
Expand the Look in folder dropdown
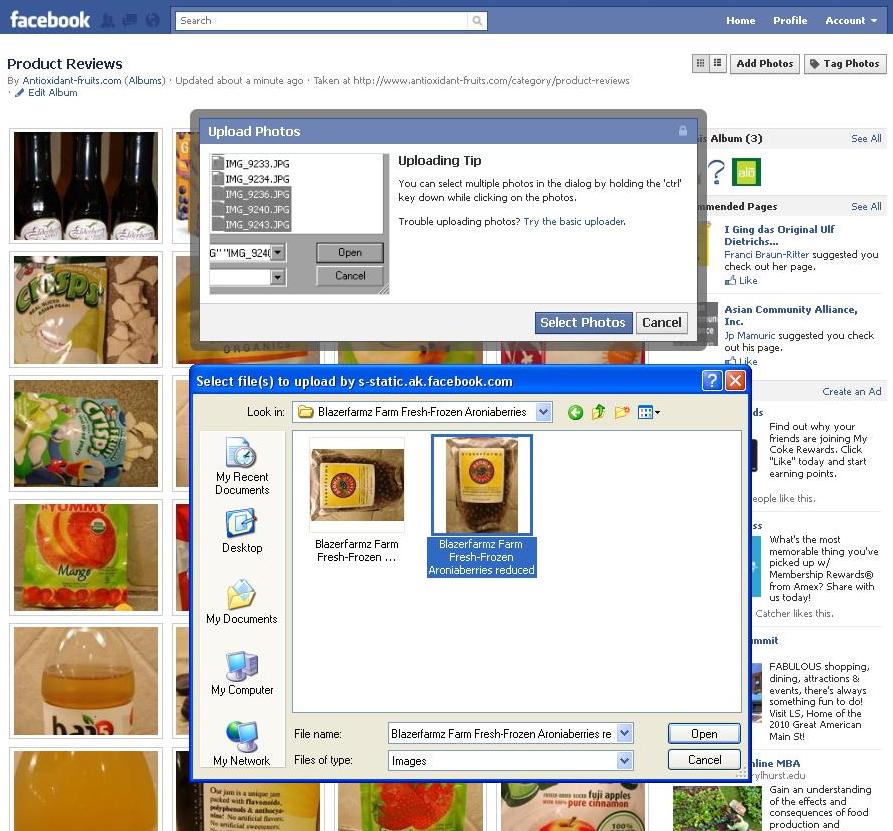543,412
